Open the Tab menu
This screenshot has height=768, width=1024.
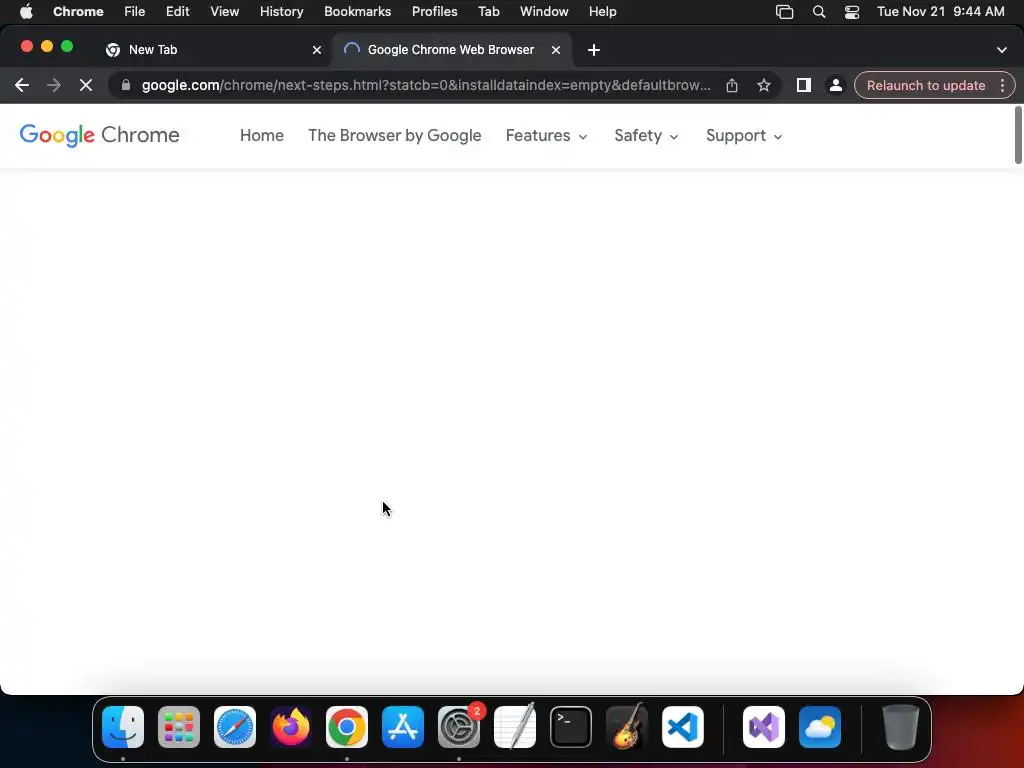click(x=488, y=12)
